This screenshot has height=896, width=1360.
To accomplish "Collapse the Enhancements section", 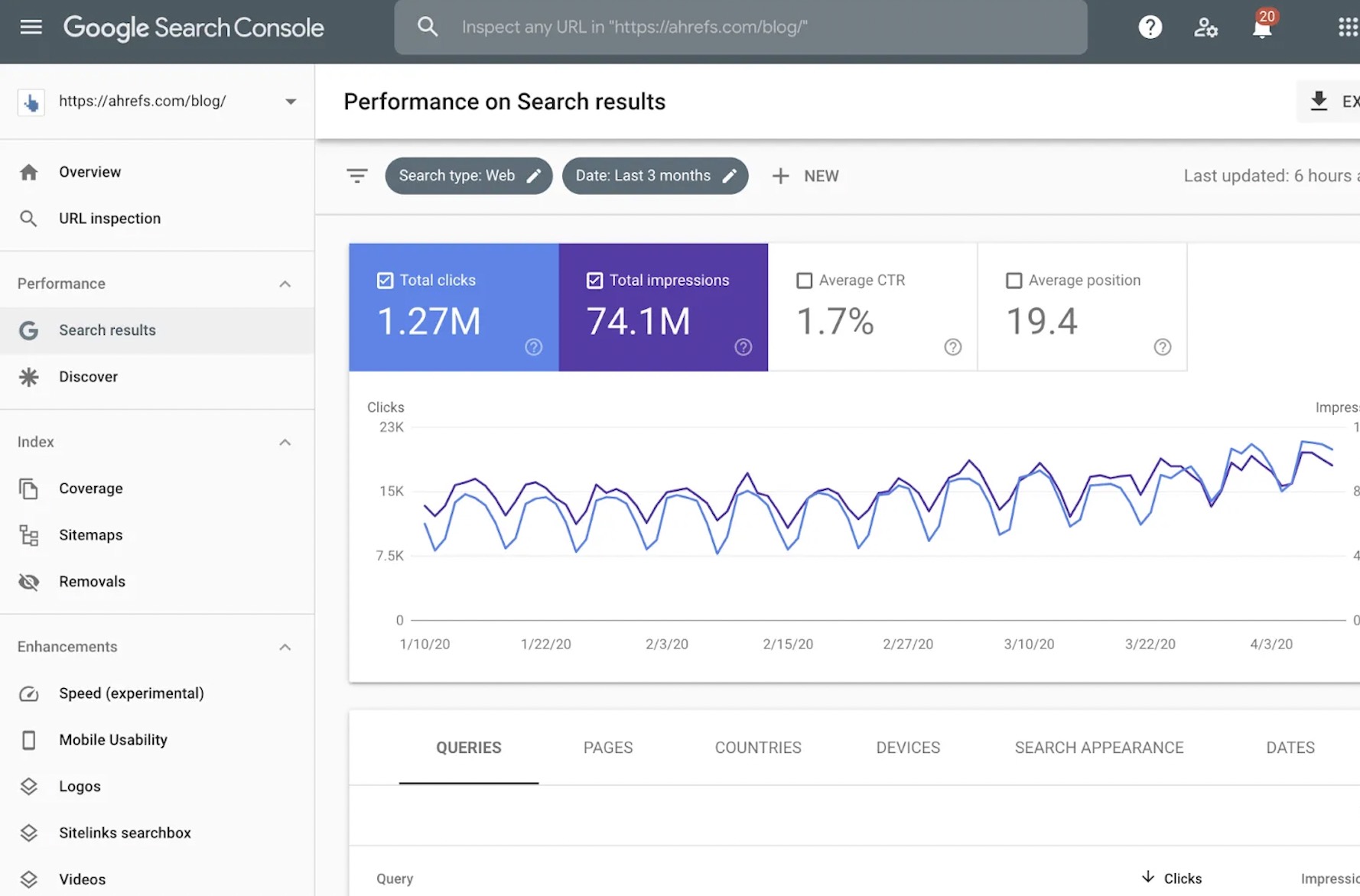I will tap(285, 647).
